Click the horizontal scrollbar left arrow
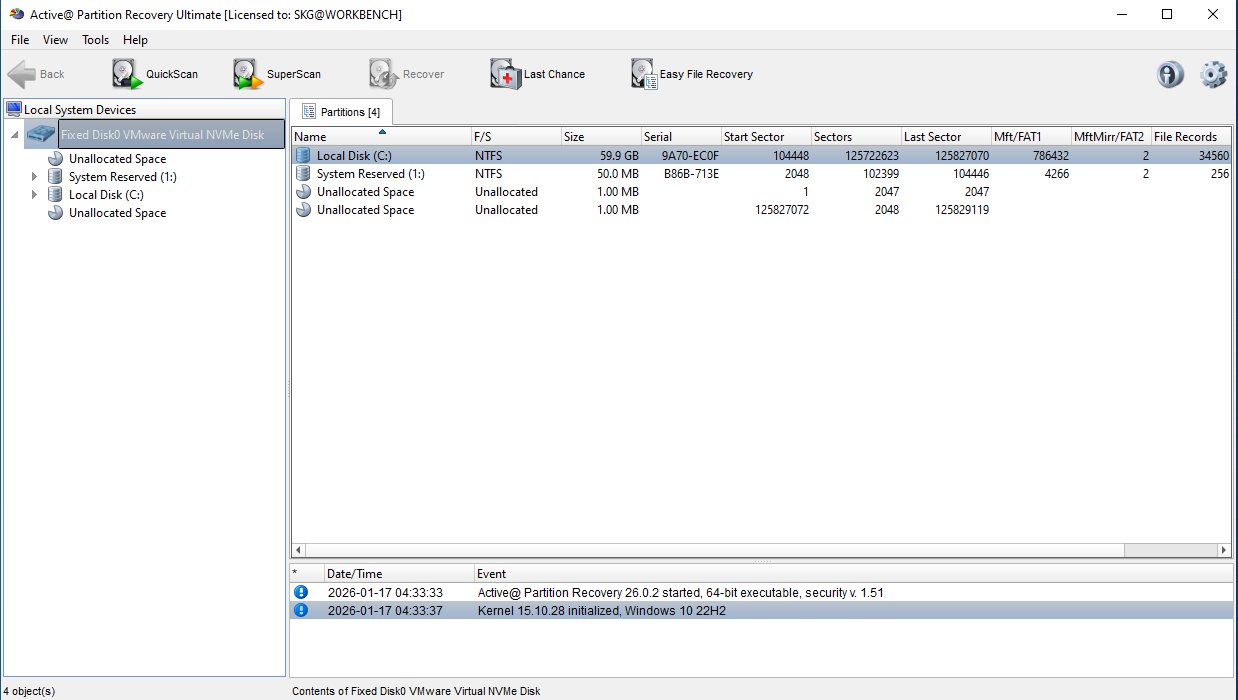This screenshot has width=1238, height=700. 299,550
